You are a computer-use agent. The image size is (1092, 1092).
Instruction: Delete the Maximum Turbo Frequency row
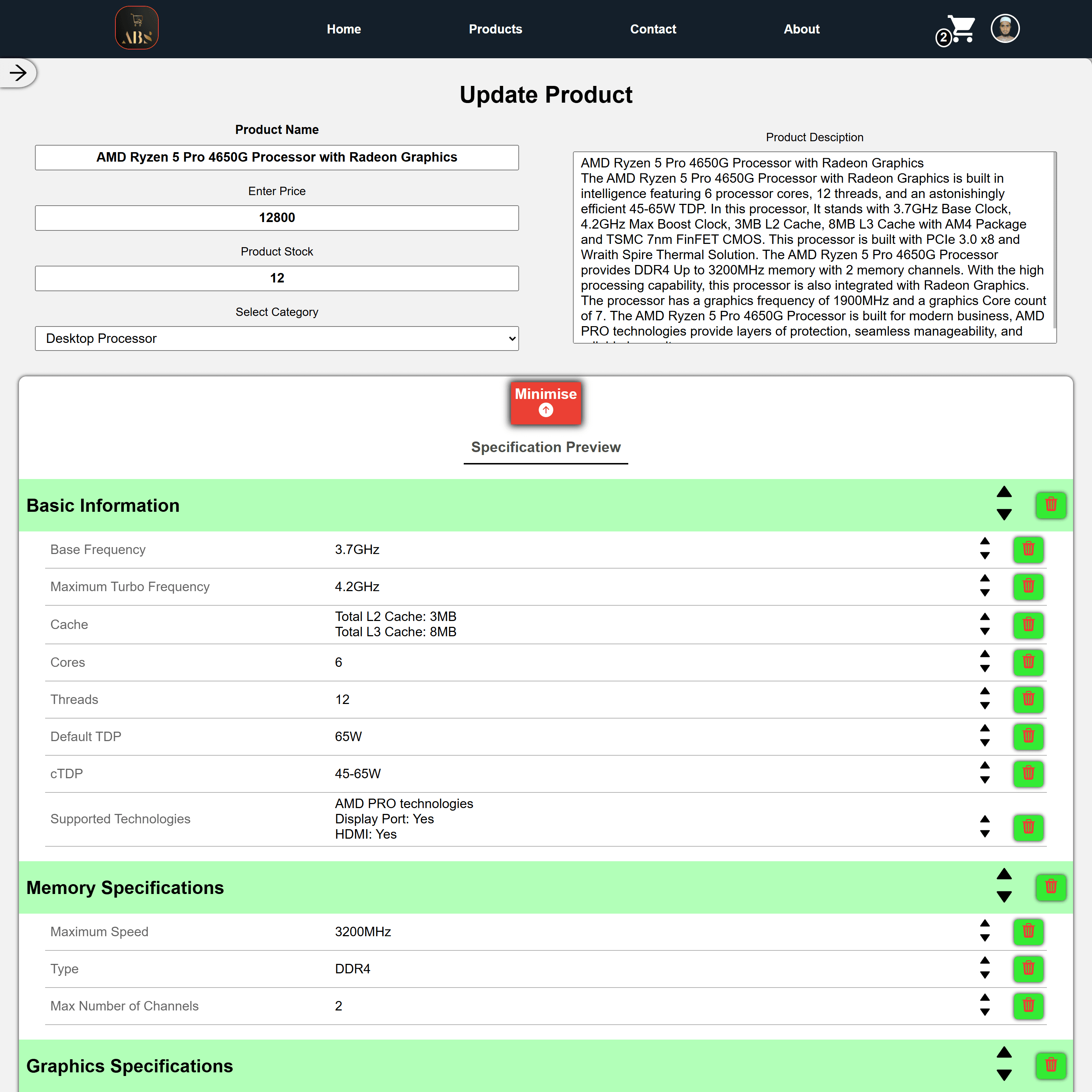[1028, 586]
